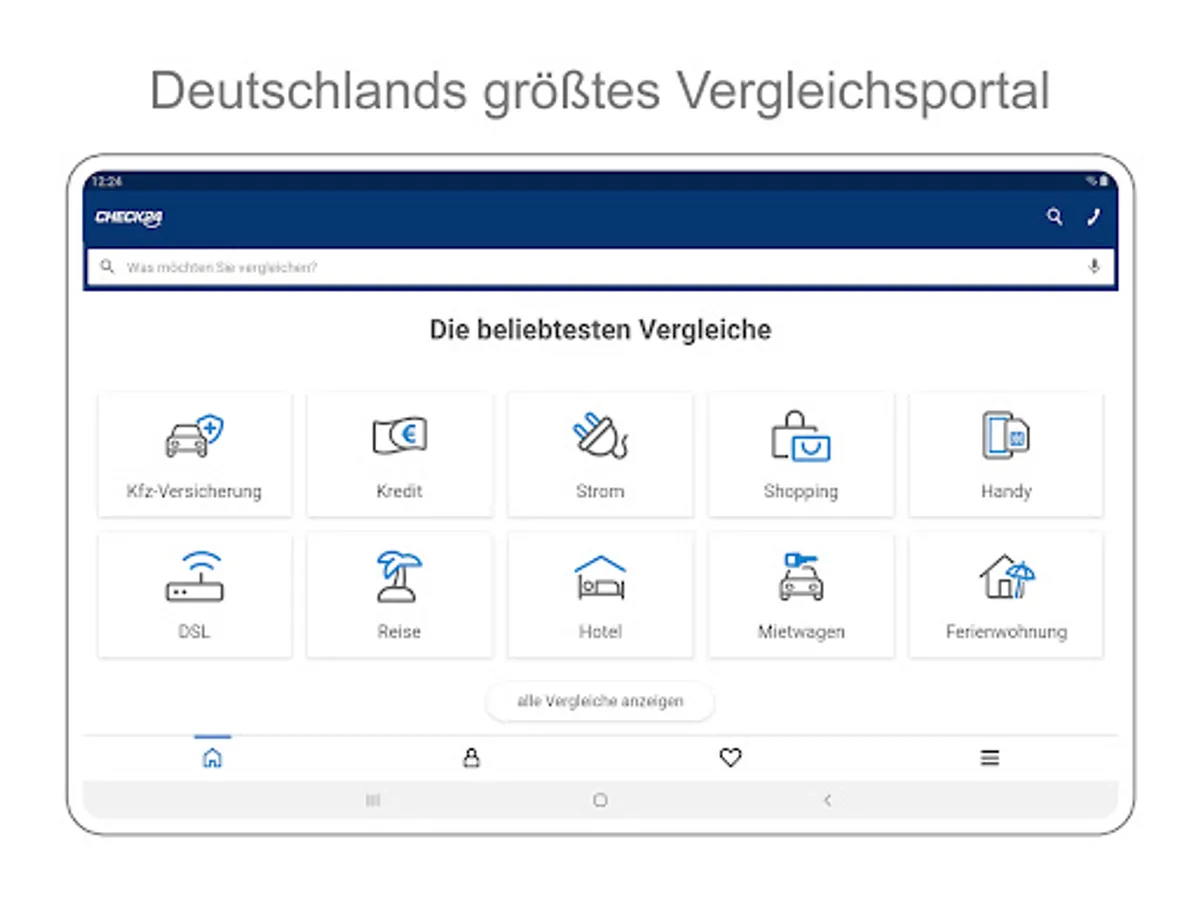Open the profile tab in bottom bar
The height and width of the screenshot is (900, 1200).
(x=471, y=758)
